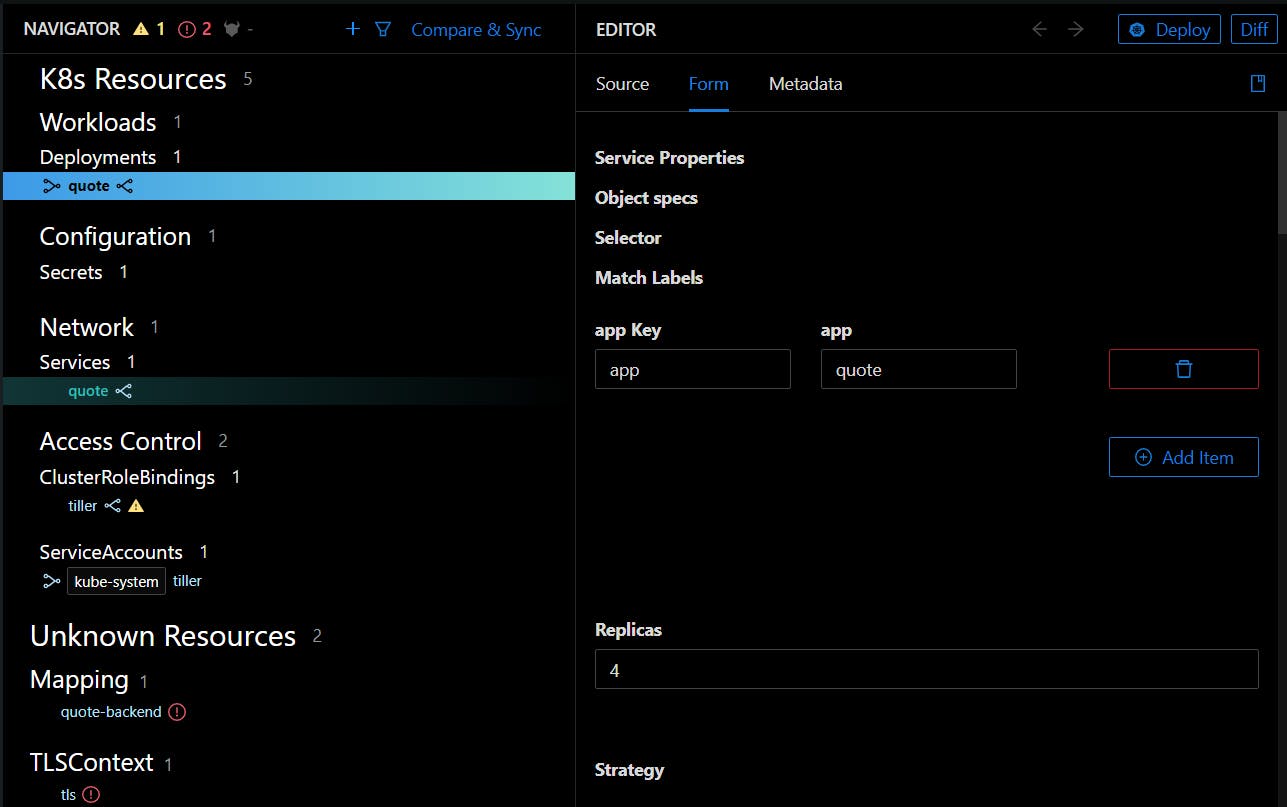Screen dimensions: 1287x807
Task: Select the quote-backend mapping
Action: pyautogui.click(x=111, y=712)
